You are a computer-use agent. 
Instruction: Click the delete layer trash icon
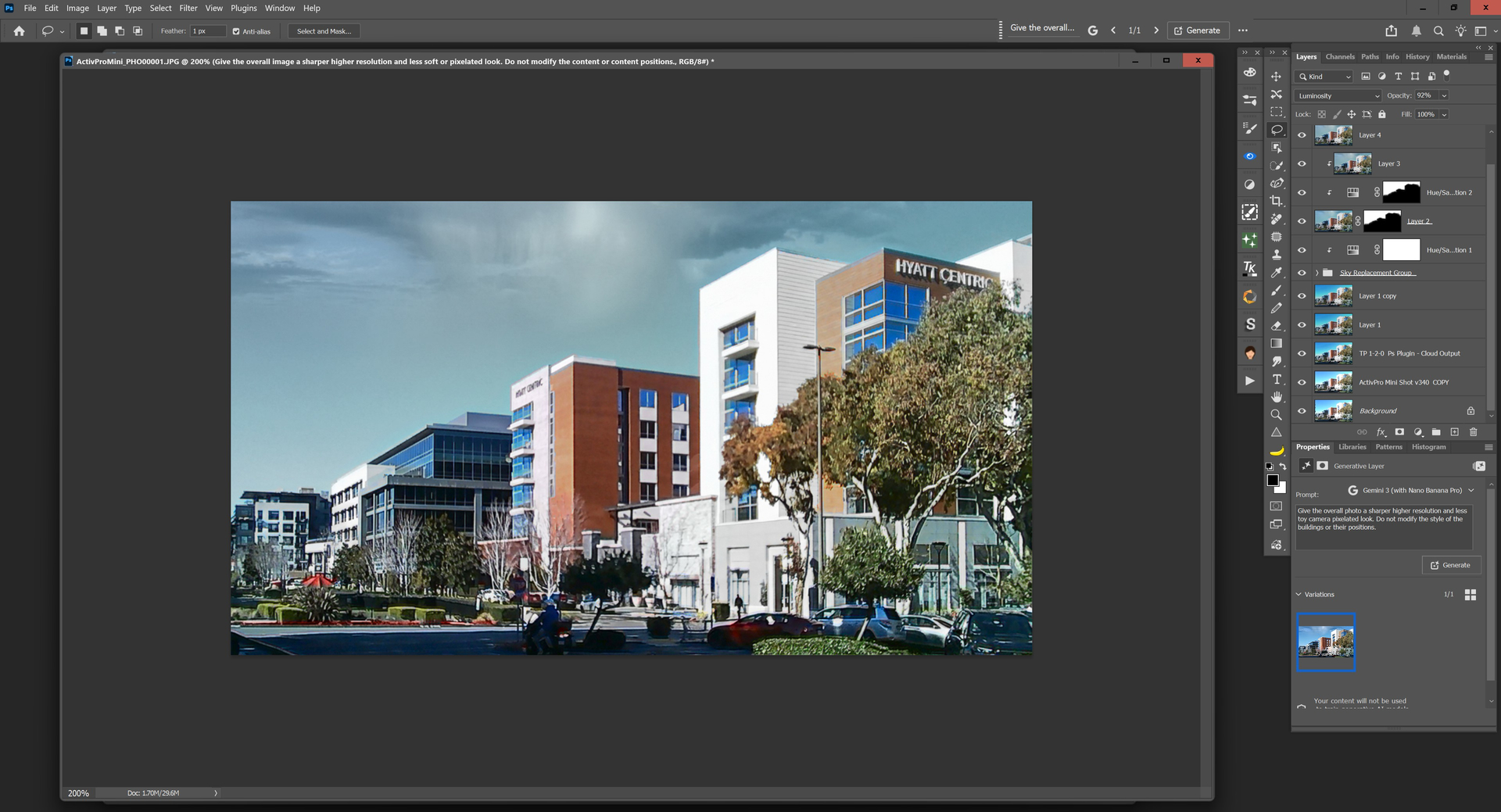tap(1473, 432)
